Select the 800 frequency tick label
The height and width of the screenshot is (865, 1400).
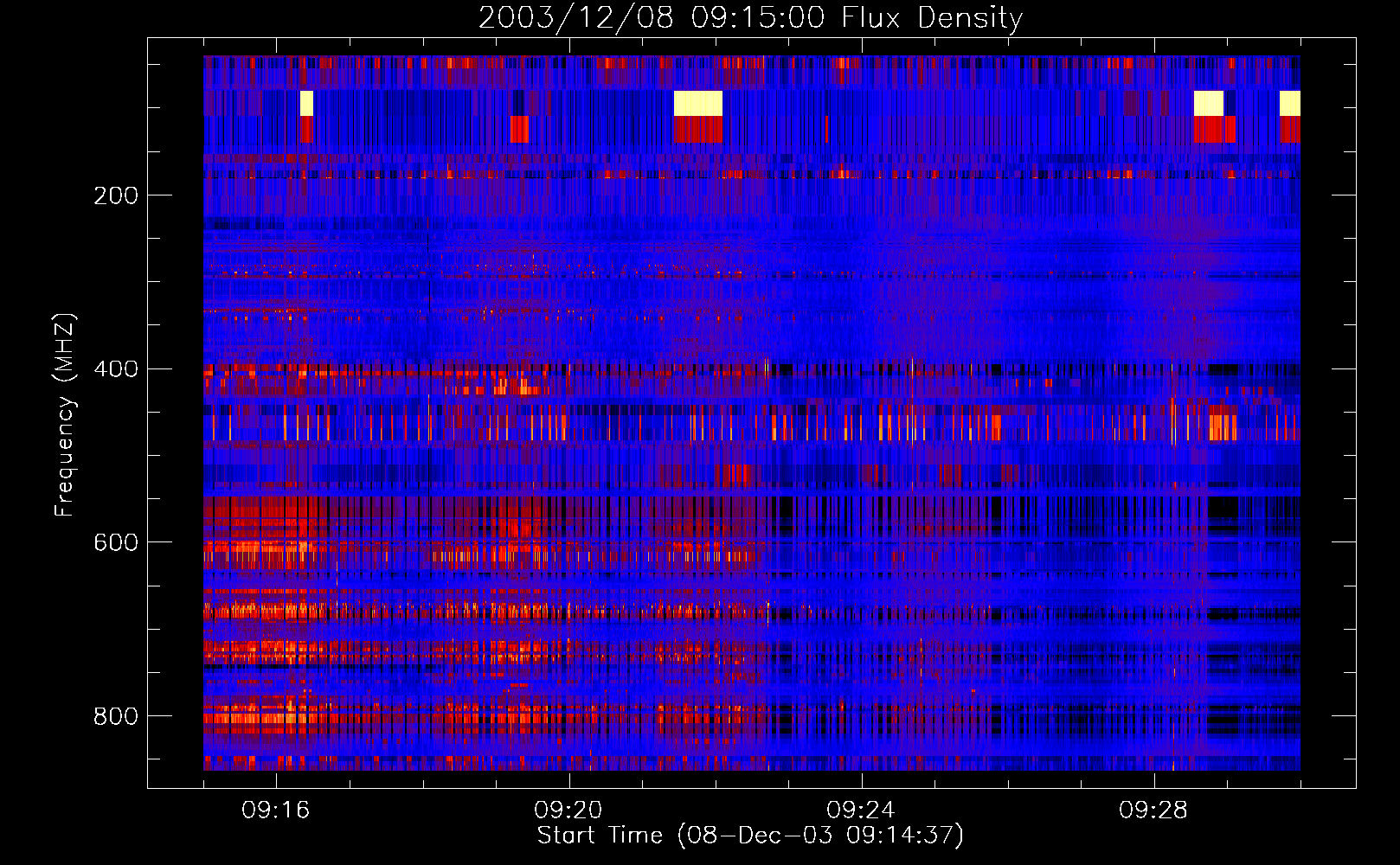pyautogui.click(x=116, y=716)
